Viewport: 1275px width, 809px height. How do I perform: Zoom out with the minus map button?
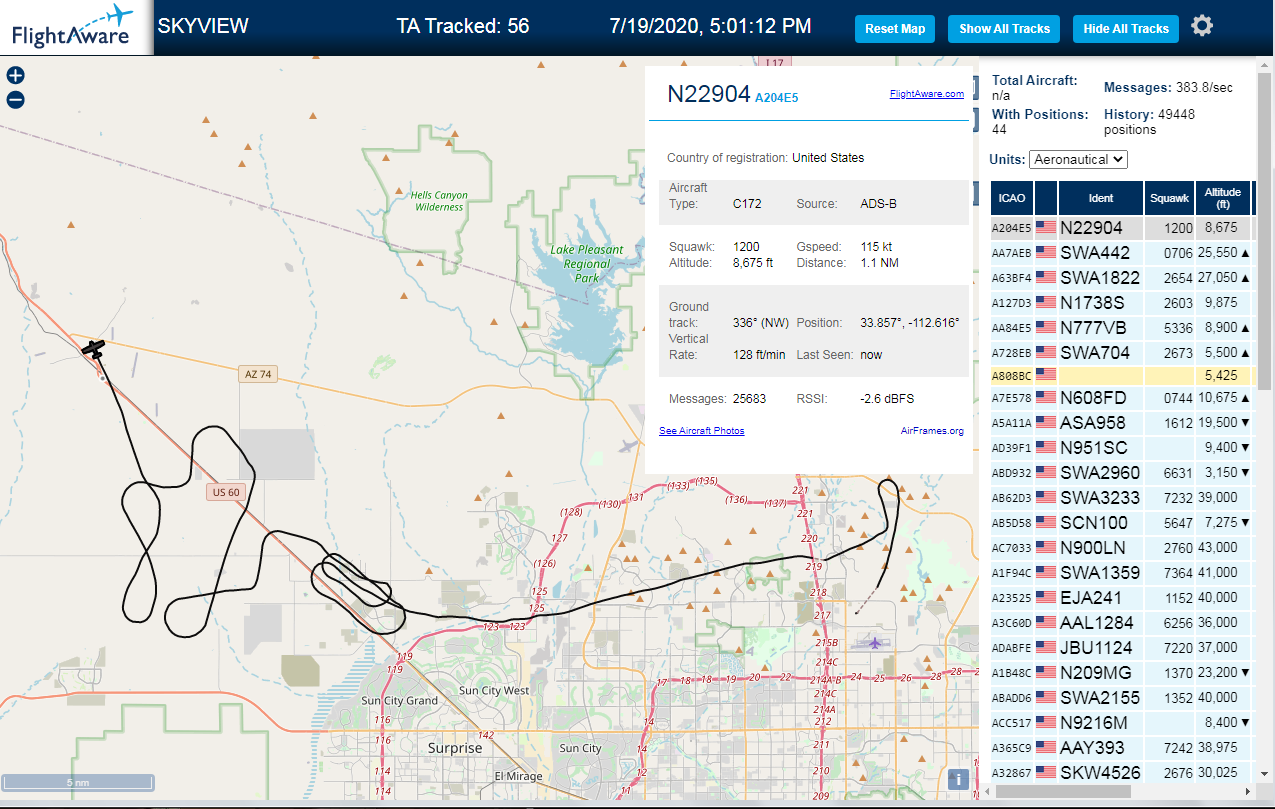point(15,100)
